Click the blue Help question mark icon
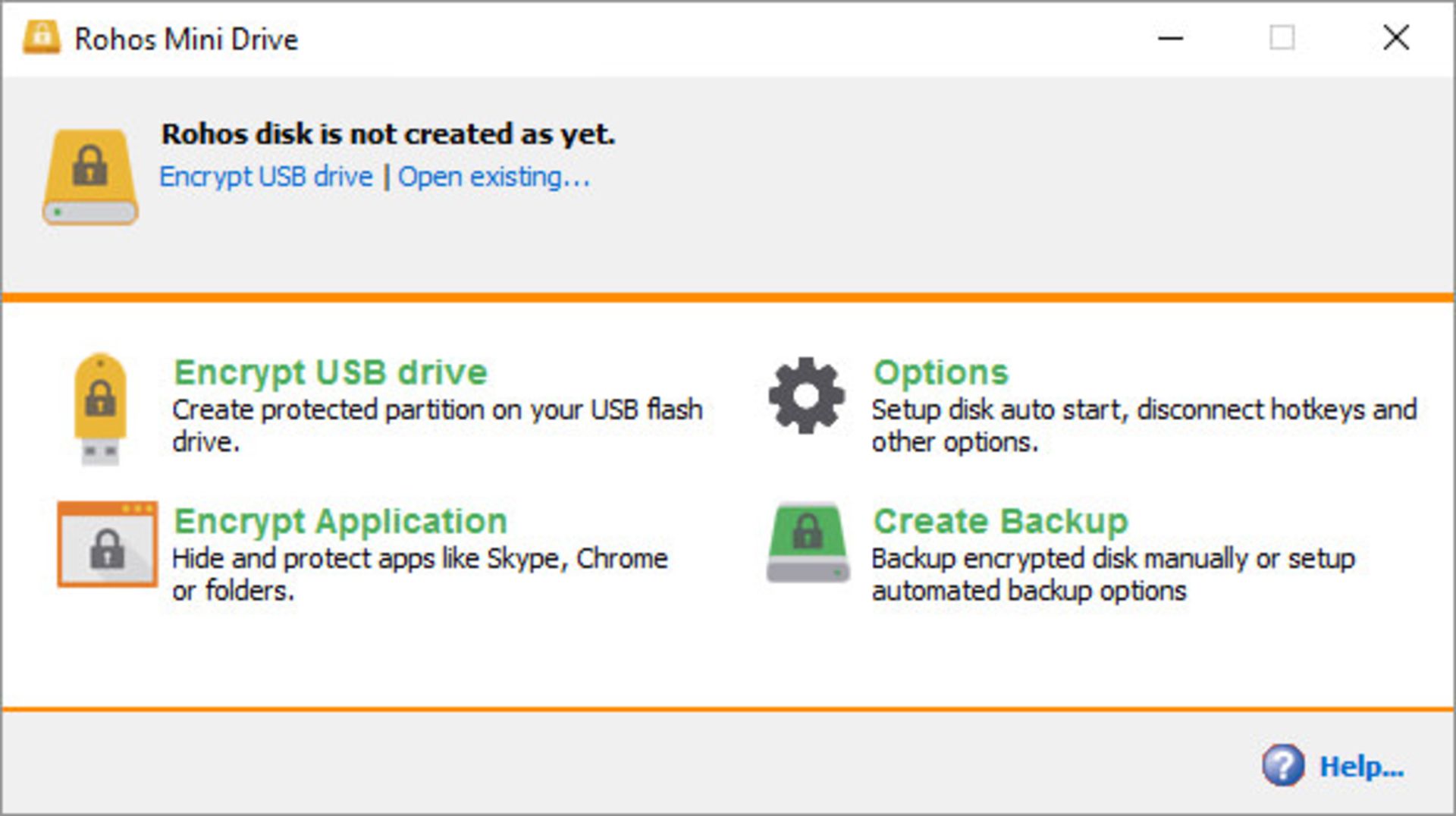 tap(1282, 765)
